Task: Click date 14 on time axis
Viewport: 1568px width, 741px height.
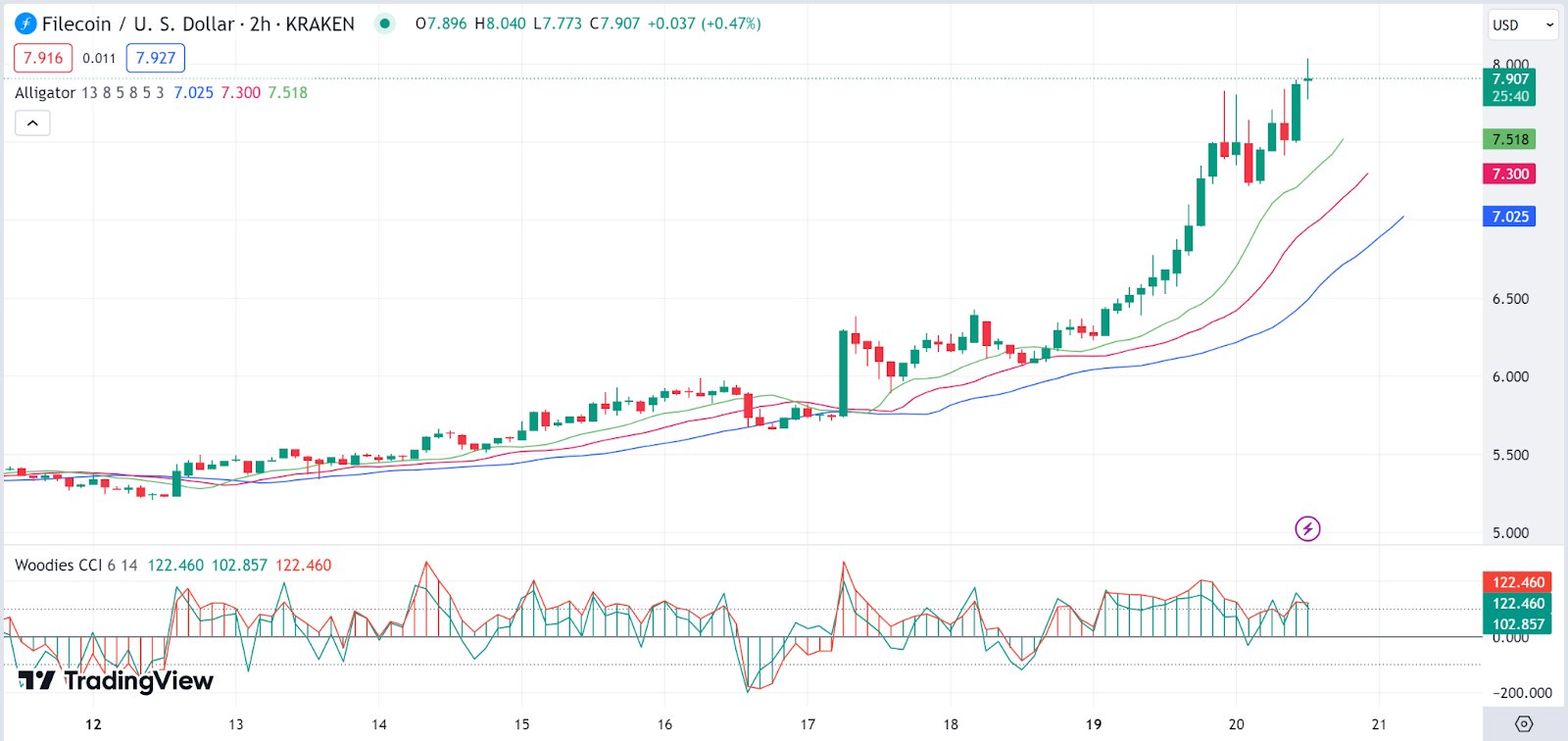Action: [379, 724]
